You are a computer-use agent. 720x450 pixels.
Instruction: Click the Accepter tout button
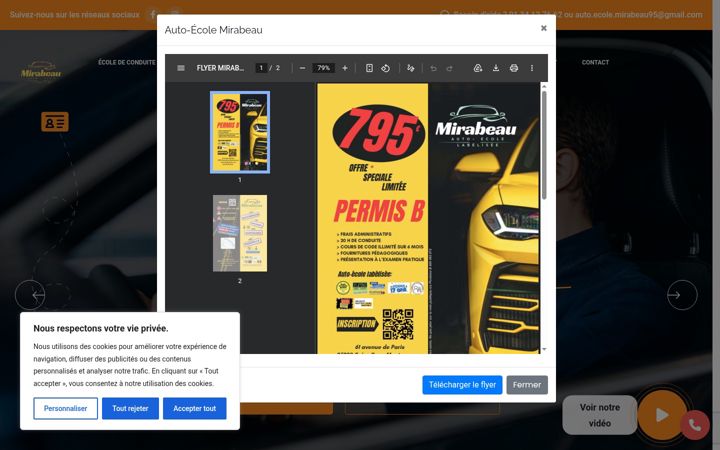point(195,408)
